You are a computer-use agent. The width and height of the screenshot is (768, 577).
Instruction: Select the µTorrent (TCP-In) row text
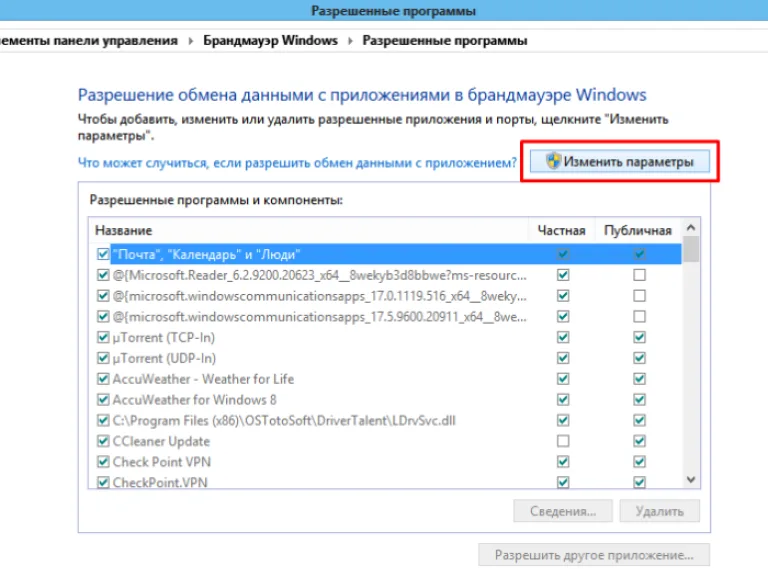[x=164, y=337]
